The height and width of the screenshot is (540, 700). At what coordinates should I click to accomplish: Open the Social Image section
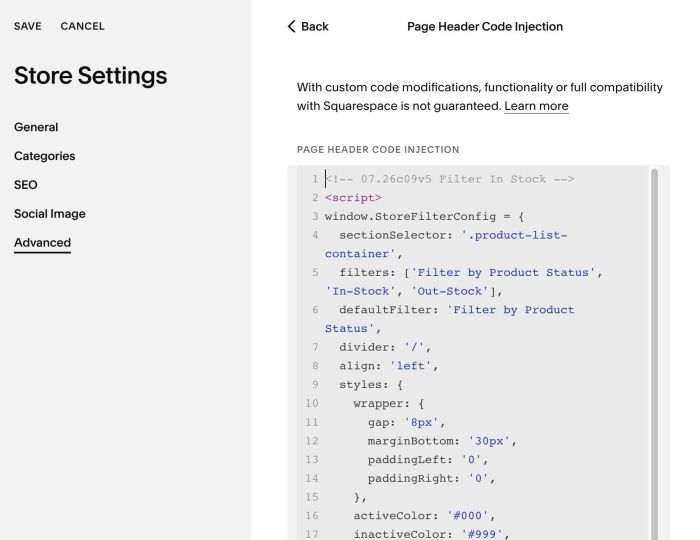pyautogui.click(x=50, y=214)
